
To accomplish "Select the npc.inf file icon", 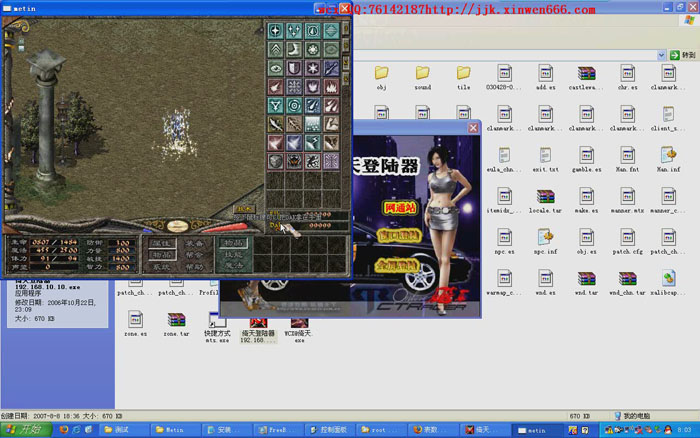I will click(545, 238).
